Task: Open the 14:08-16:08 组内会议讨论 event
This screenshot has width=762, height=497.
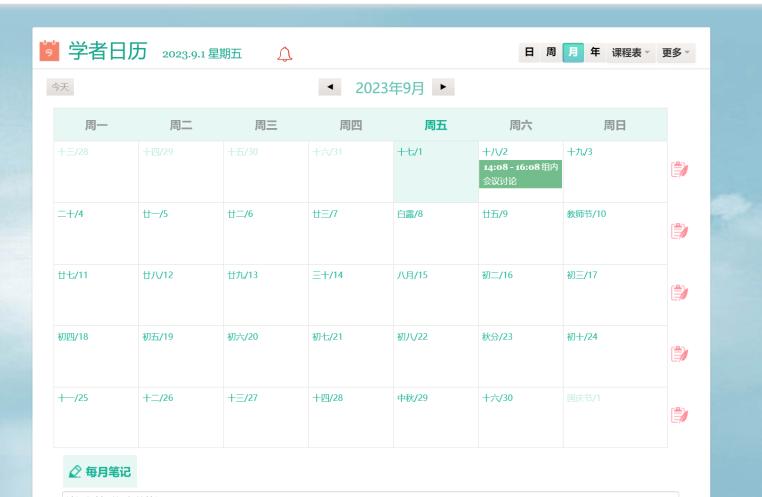Action: click(x=520, y=173)
